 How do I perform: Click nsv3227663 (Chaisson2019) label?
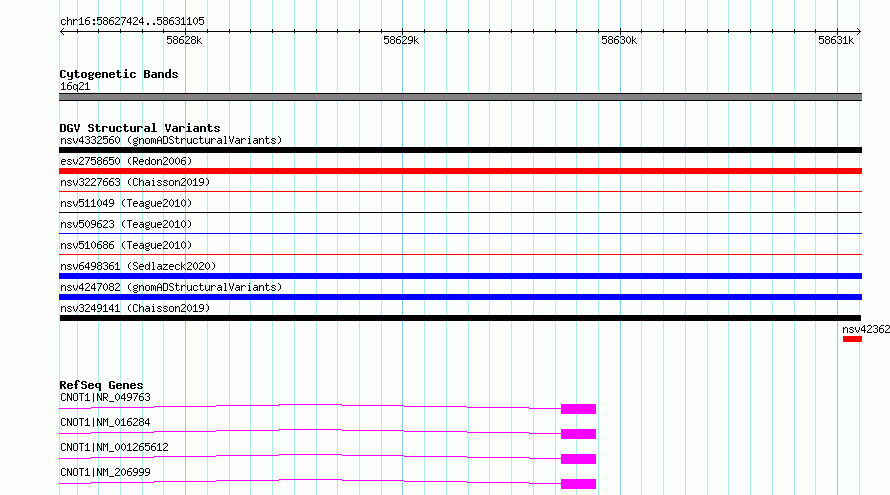[x=135, y=182]
